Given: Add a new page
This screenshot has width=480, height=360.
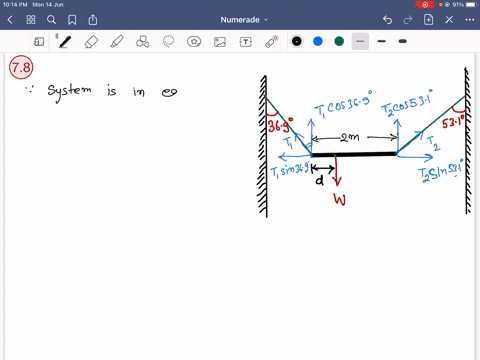Looking at the screenshot, I should coord(428,20).
